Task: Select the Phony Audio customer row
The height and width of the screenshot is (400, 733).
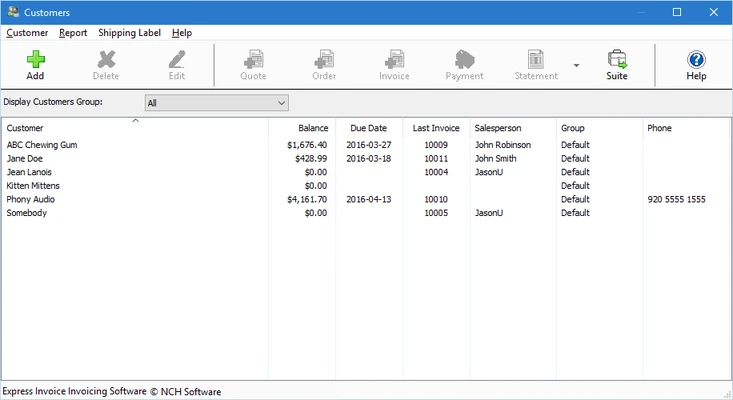Action: tap(366, 199)
